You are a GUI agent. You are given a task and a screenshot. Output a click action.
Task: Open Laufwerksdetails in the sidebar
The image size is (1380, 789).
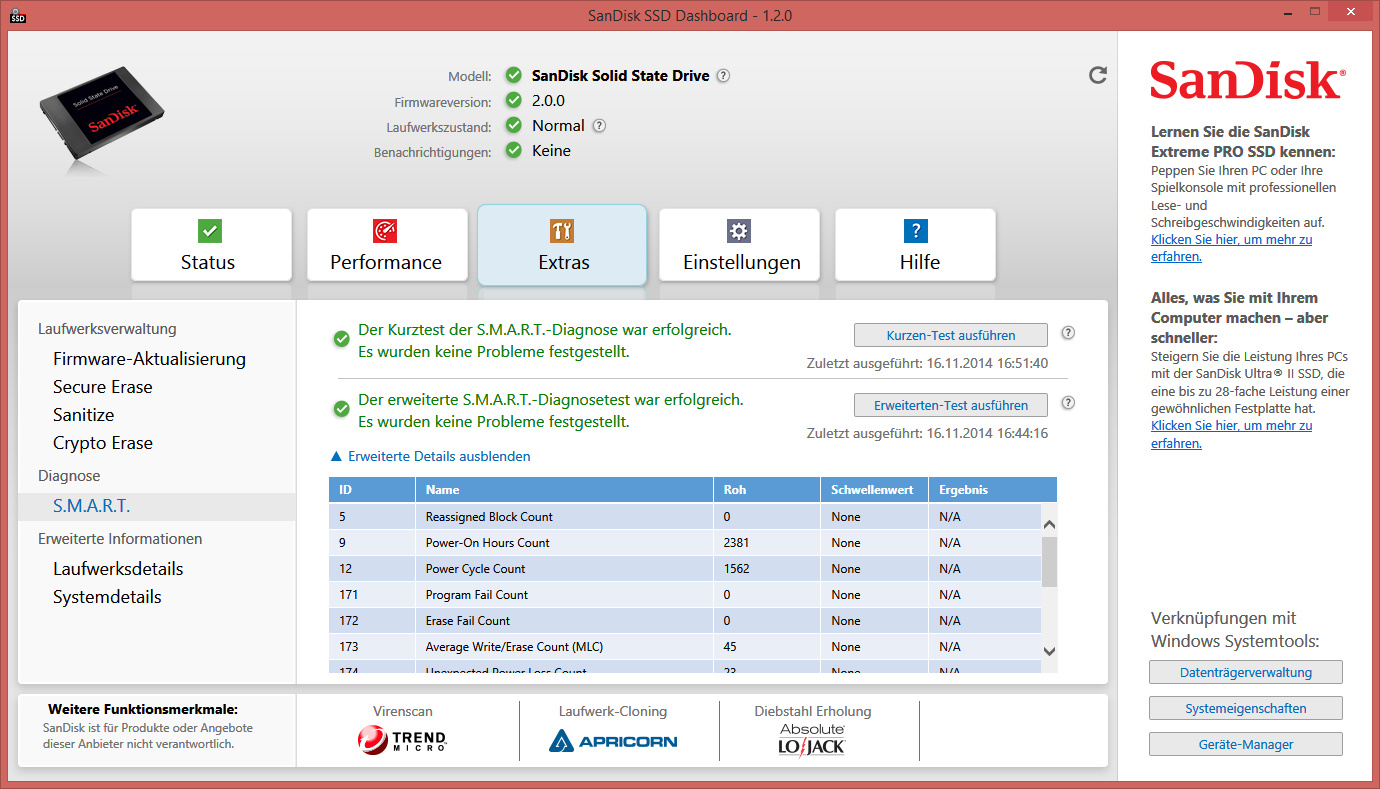point(118,569)
